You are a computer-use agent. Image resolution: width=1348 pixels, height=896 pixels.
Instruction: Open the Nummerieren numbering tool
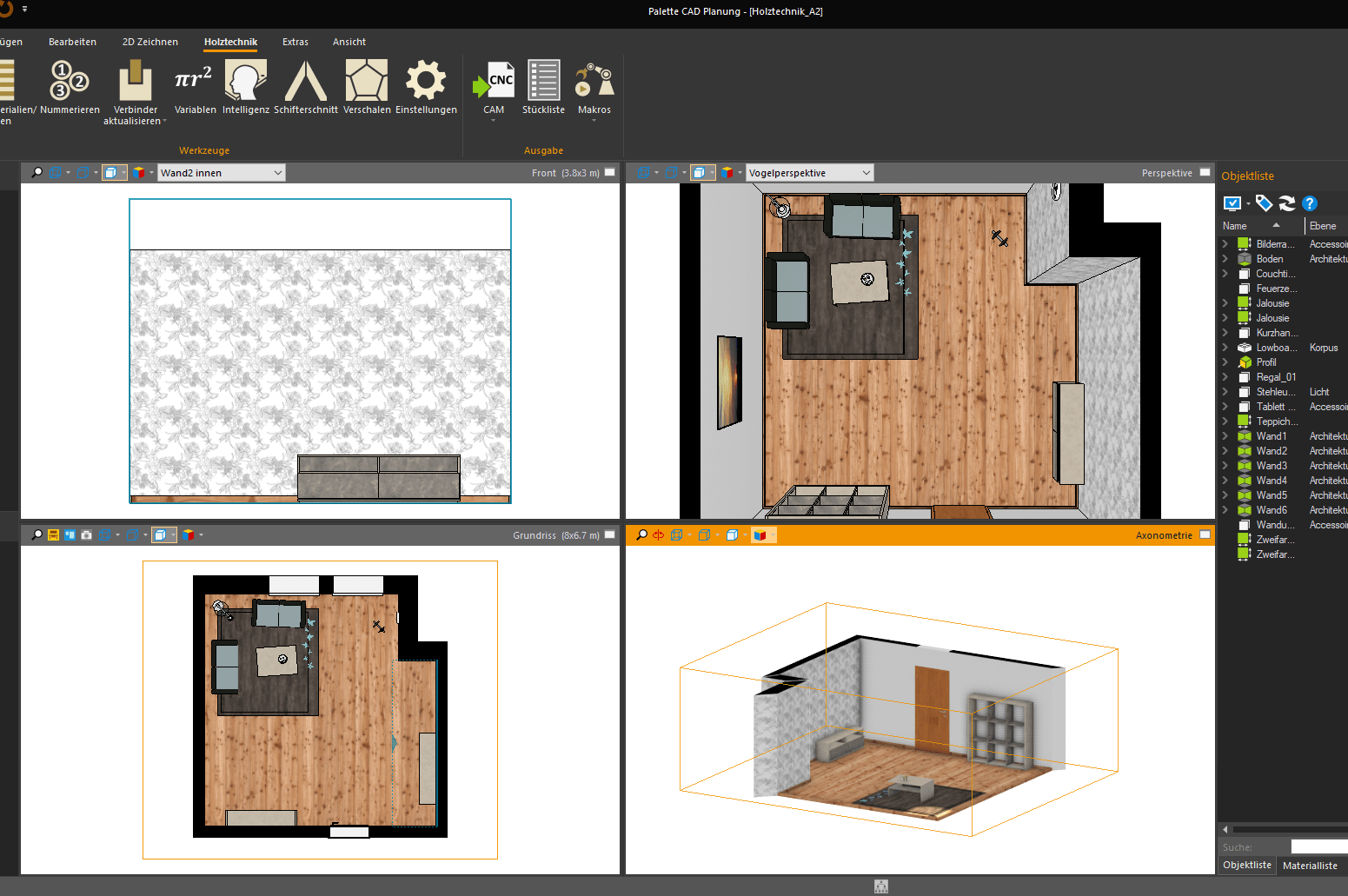(70, 85)
